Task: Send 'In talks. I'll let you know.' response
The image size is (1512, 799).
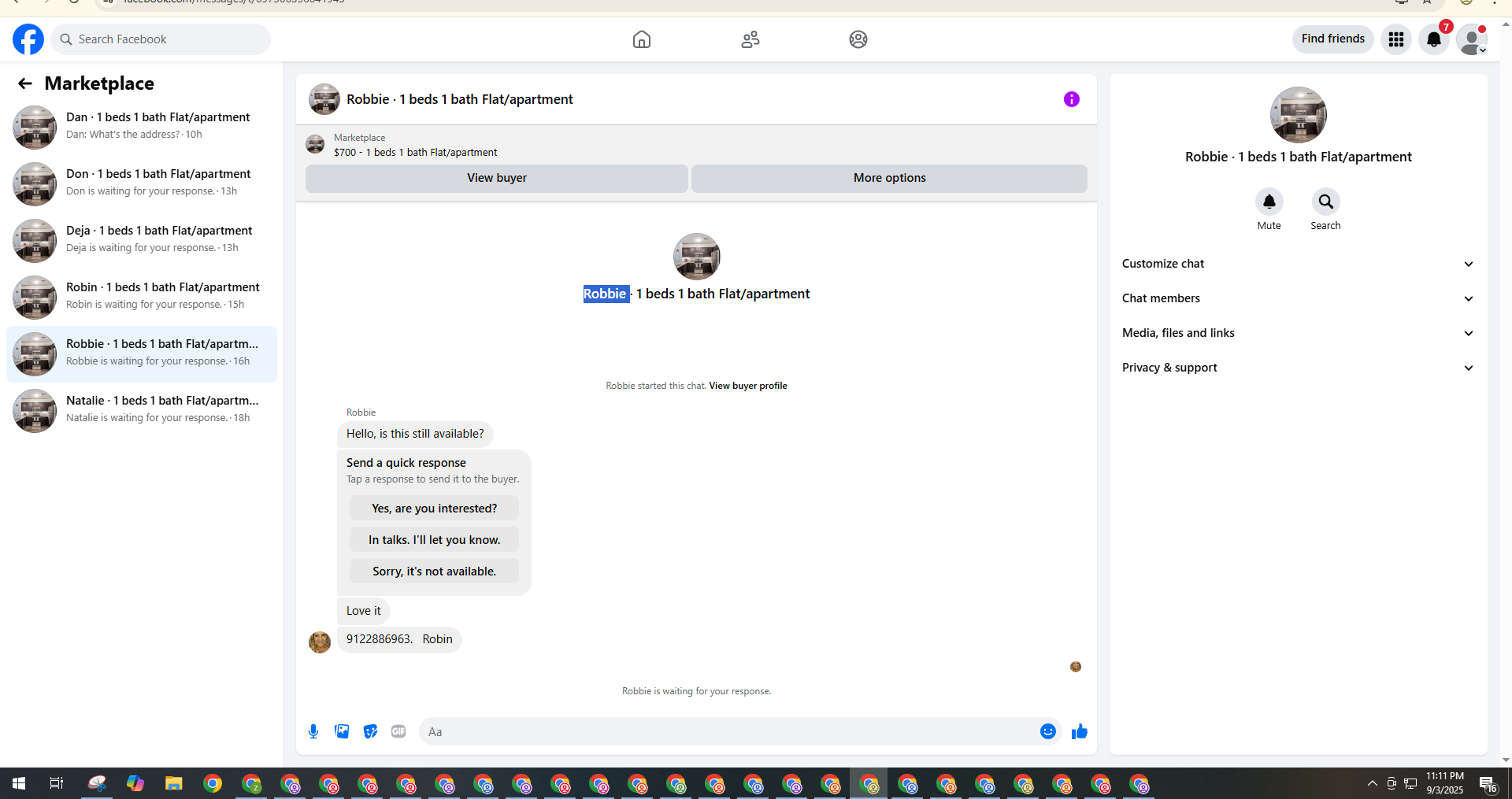Action: click(x=434, y=540)
